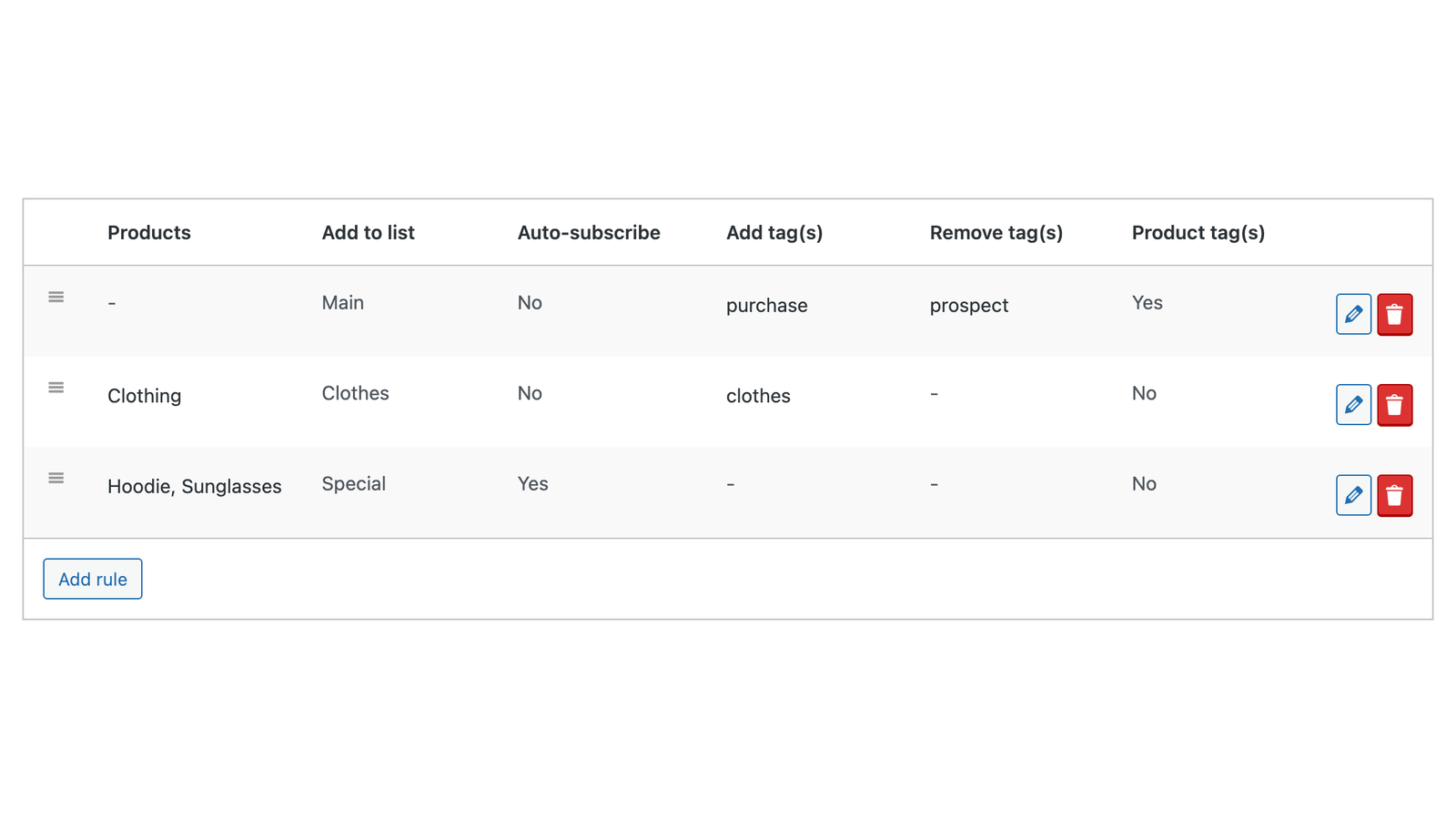
Task: Click the Add rule button
Action: (93, 579)
